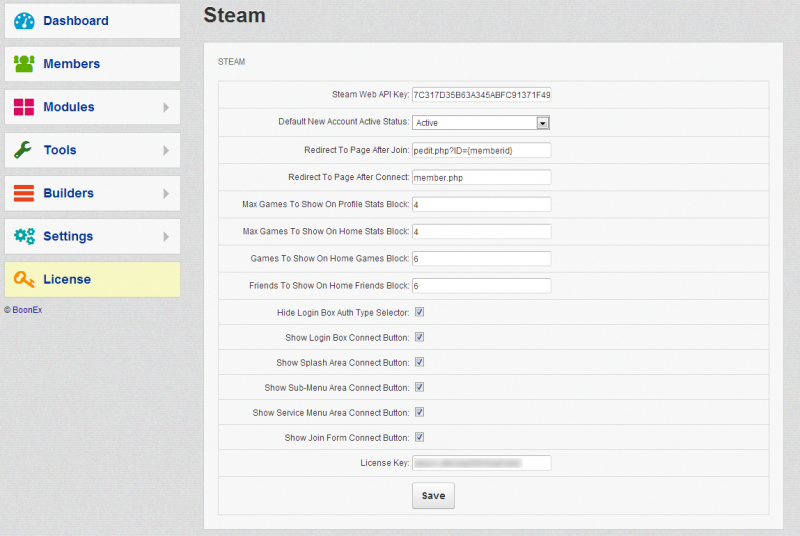Click the Dashboard gauge icon
Screen dimensions: 800x536
24,21
